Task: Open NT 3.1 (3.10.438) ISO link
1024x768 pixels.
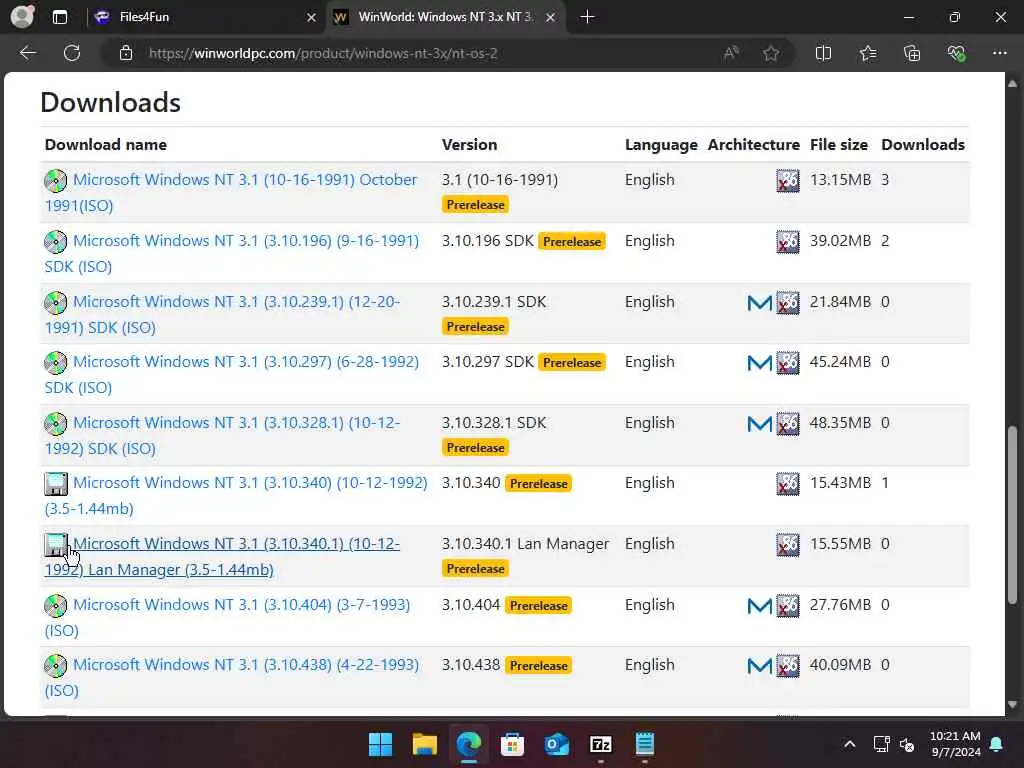Action: tap(232, 677)
